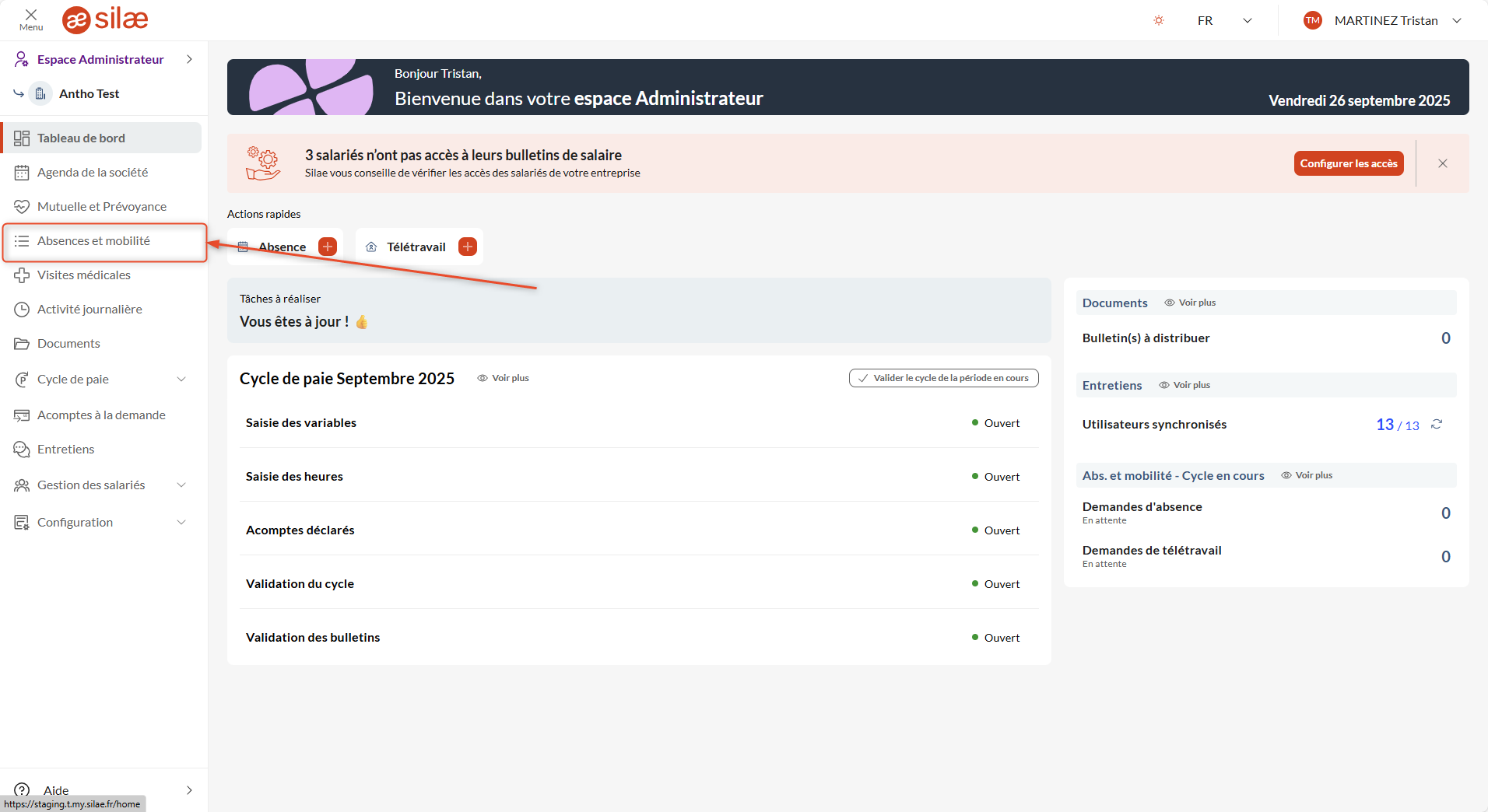Click Valider le cycle de la période en cours
This screenshot has height=812, width=1488.
coord(943,378)
